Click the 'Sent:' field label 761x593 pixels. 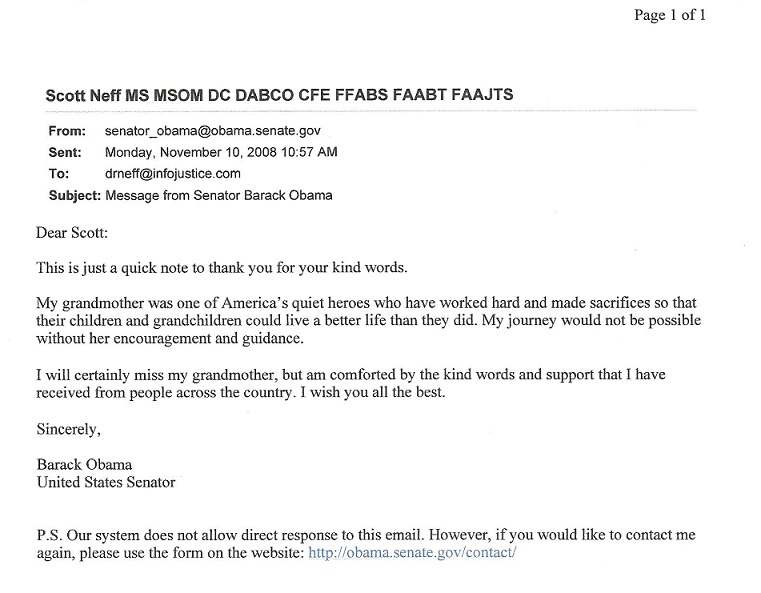[65, 153]
